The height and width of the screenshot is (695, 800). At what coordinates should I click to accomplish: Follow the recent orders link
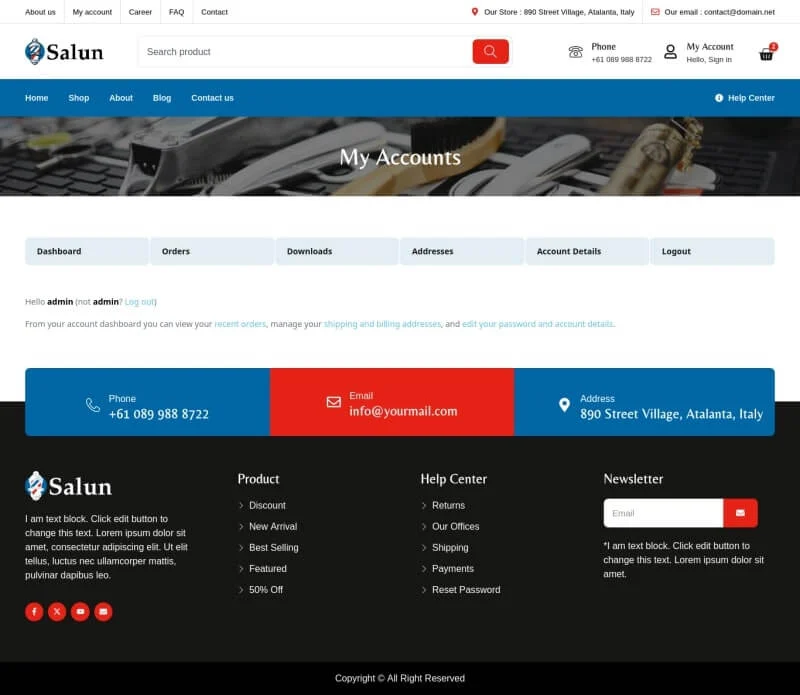tap(240, 324)
